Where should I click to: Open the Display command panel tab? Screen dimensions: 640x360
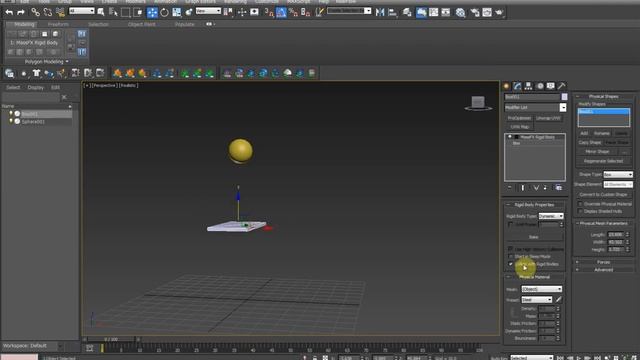[551, 86]
